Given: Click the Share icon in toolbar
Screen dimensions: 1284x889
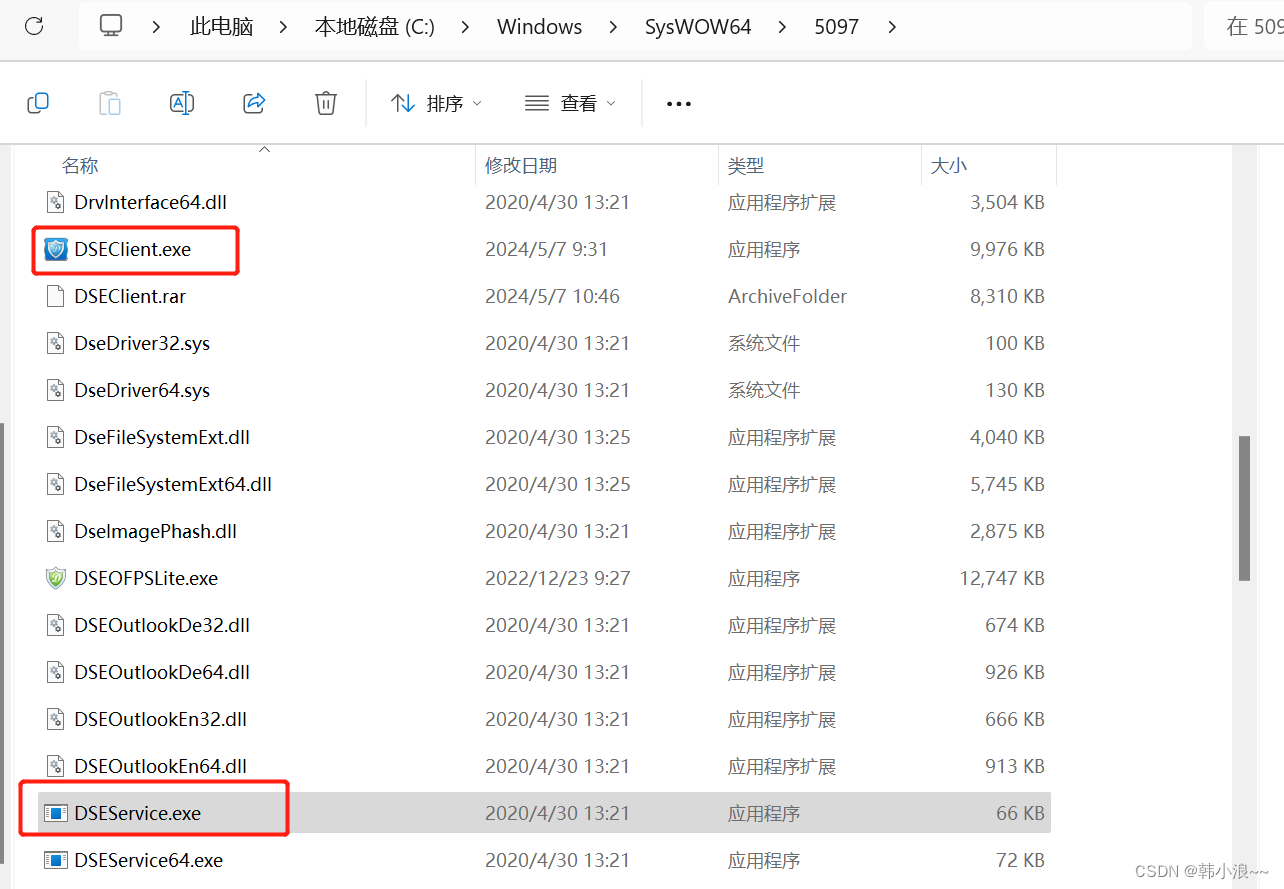Looking at the screenshot, I should [254, 103].
